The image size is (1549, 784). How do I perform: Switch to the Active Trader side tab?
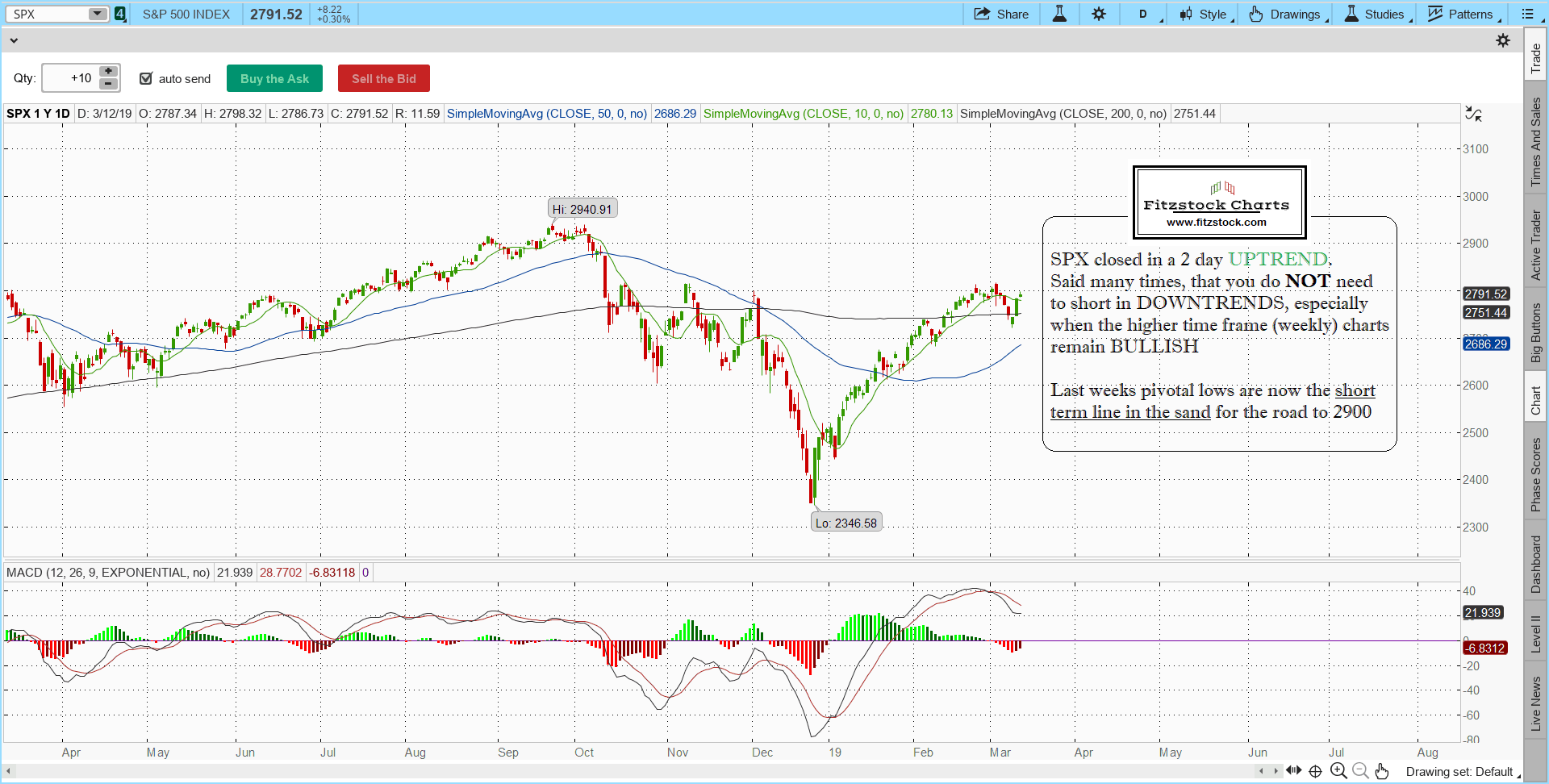1536,245
